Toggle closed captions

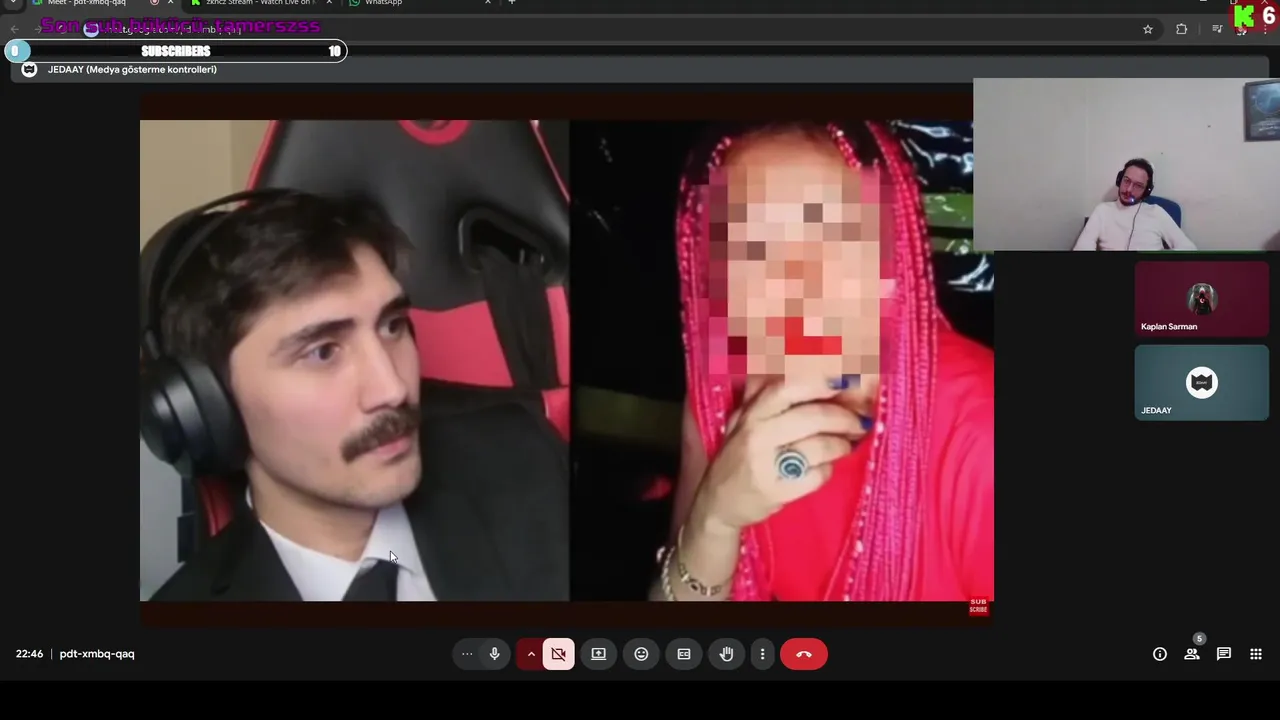(684, 654)
